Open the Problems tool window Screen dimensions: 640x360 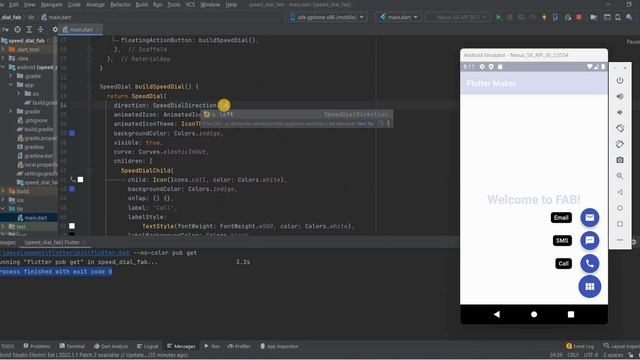coord(37,346)
